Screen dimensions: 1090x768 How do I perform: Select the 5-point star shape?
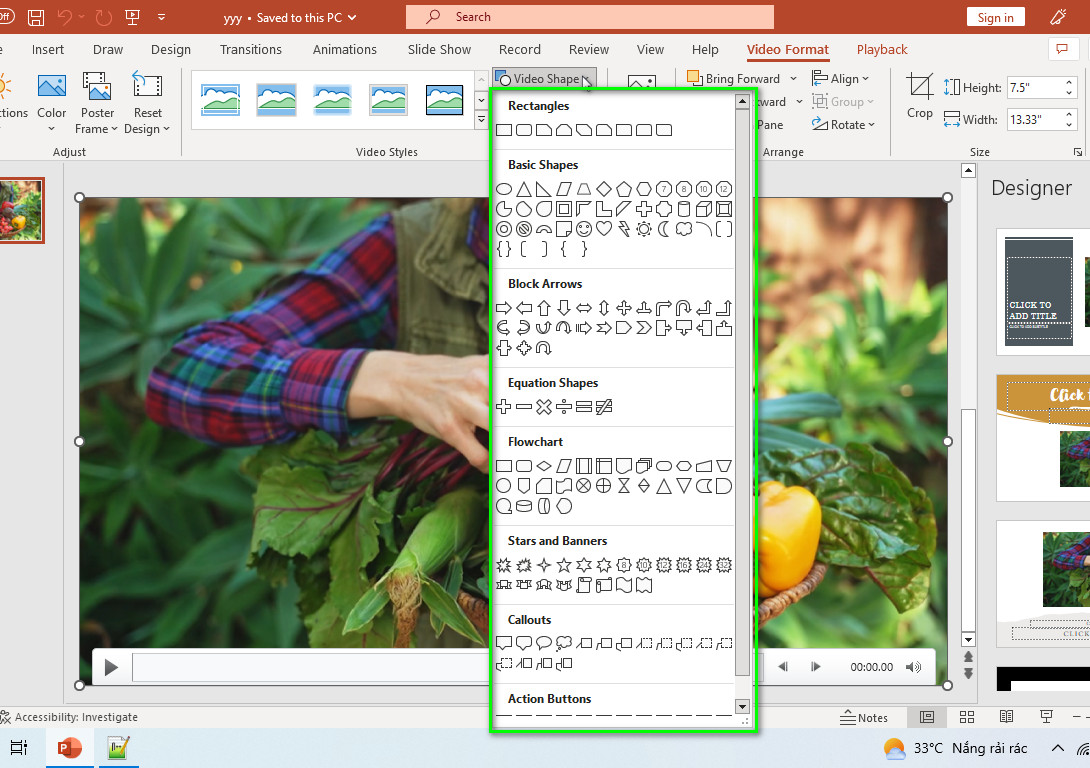(564, 565)
